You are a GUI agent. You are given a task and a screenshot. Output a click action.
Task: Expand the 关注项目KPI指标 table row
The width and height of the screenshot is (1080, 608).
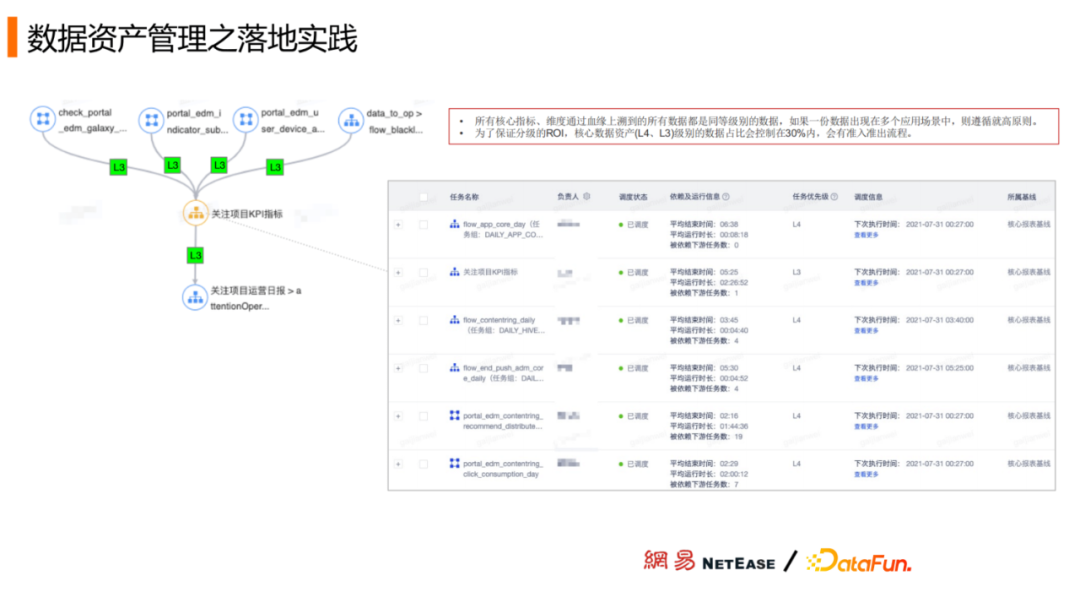tap(398, 273)
